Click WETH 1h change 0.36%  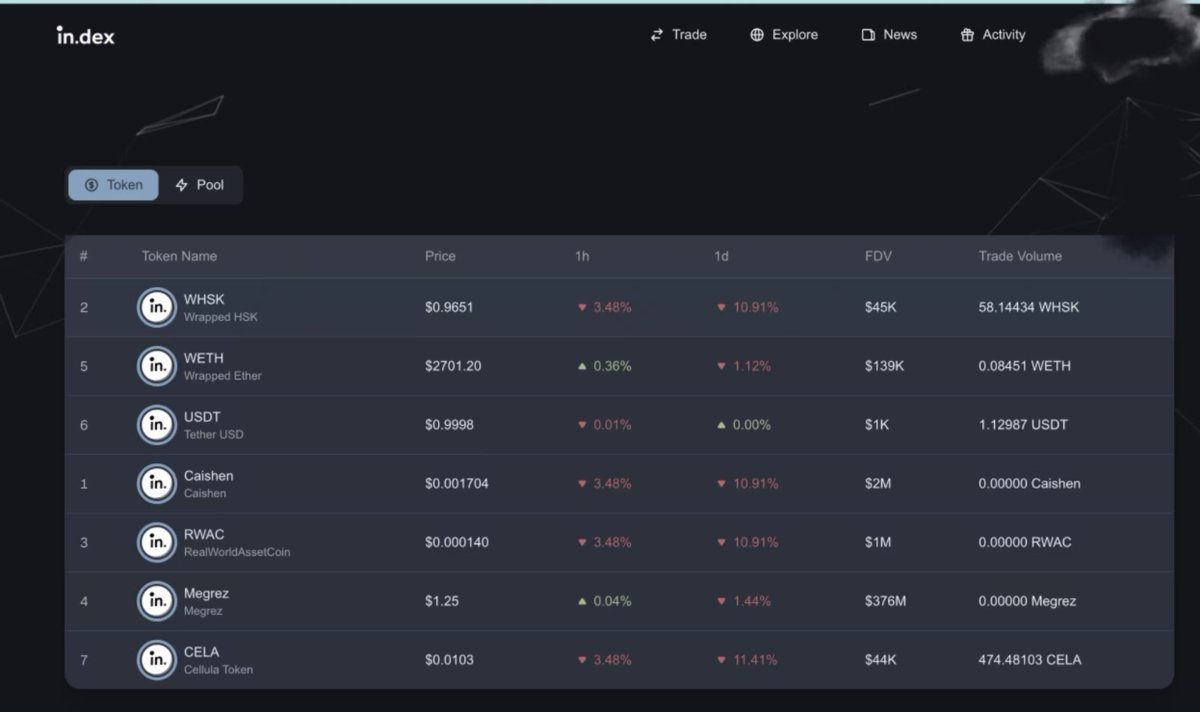tap(605, 366)
